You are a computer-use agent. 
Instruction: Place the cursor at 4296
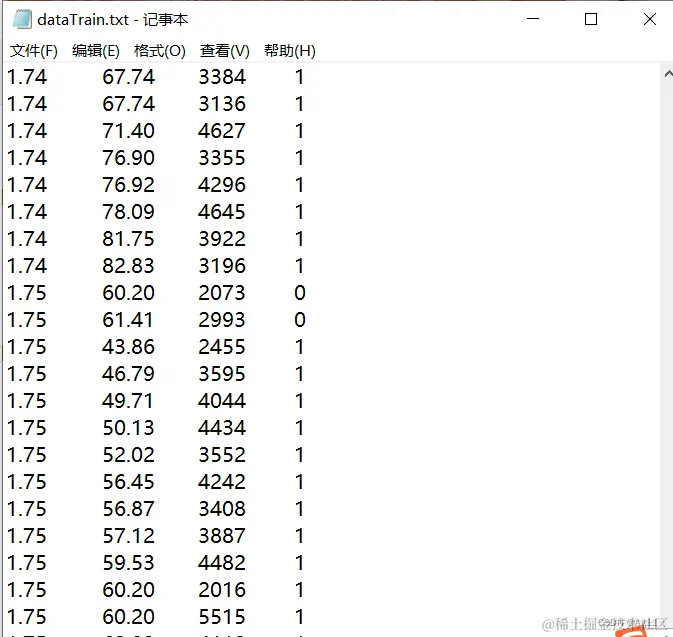click(222, 185)
